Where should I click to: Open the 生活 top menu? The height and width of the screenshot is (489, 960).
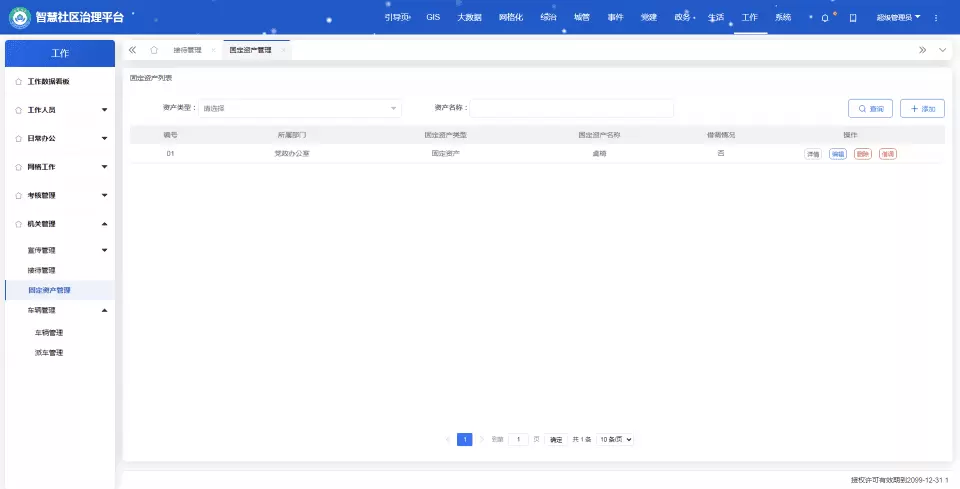[x=716, y=18]
